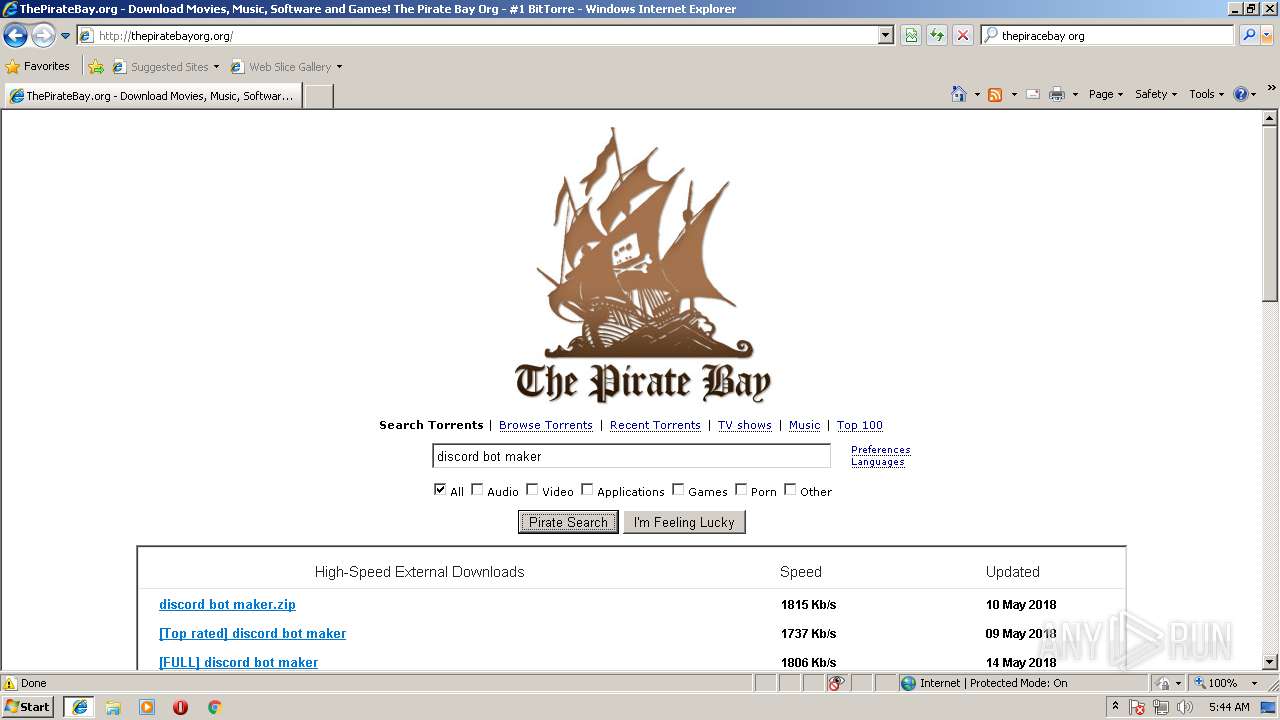Click the zoom level magnifier icon
Screen dimensions: 1280x720
(x=1200, y=683)
